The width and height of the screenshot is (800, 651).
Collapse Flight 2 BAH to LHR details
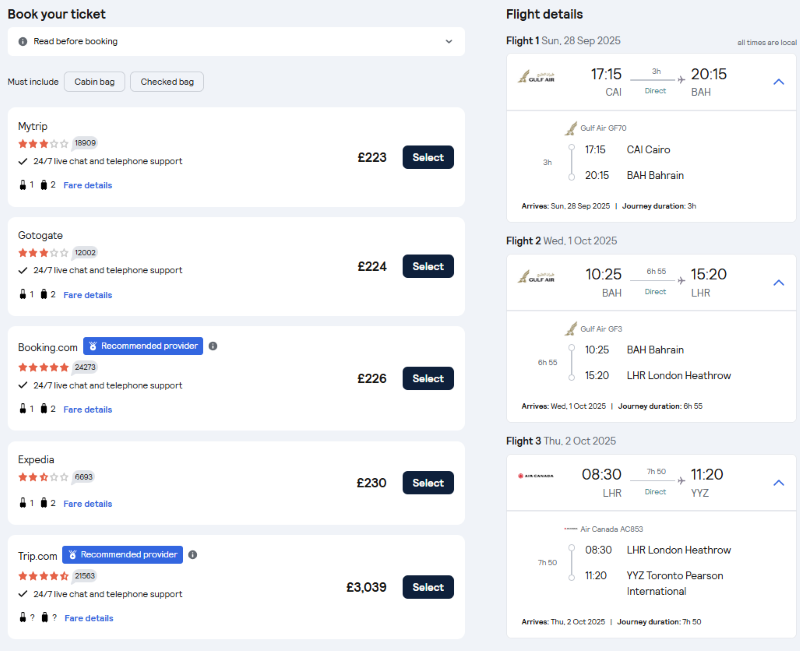(x=779, y=282)
